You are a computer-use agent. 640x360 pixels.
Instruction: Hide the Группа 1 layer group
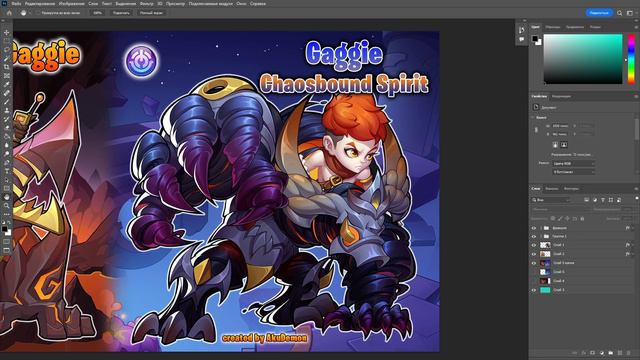(534, 236)
